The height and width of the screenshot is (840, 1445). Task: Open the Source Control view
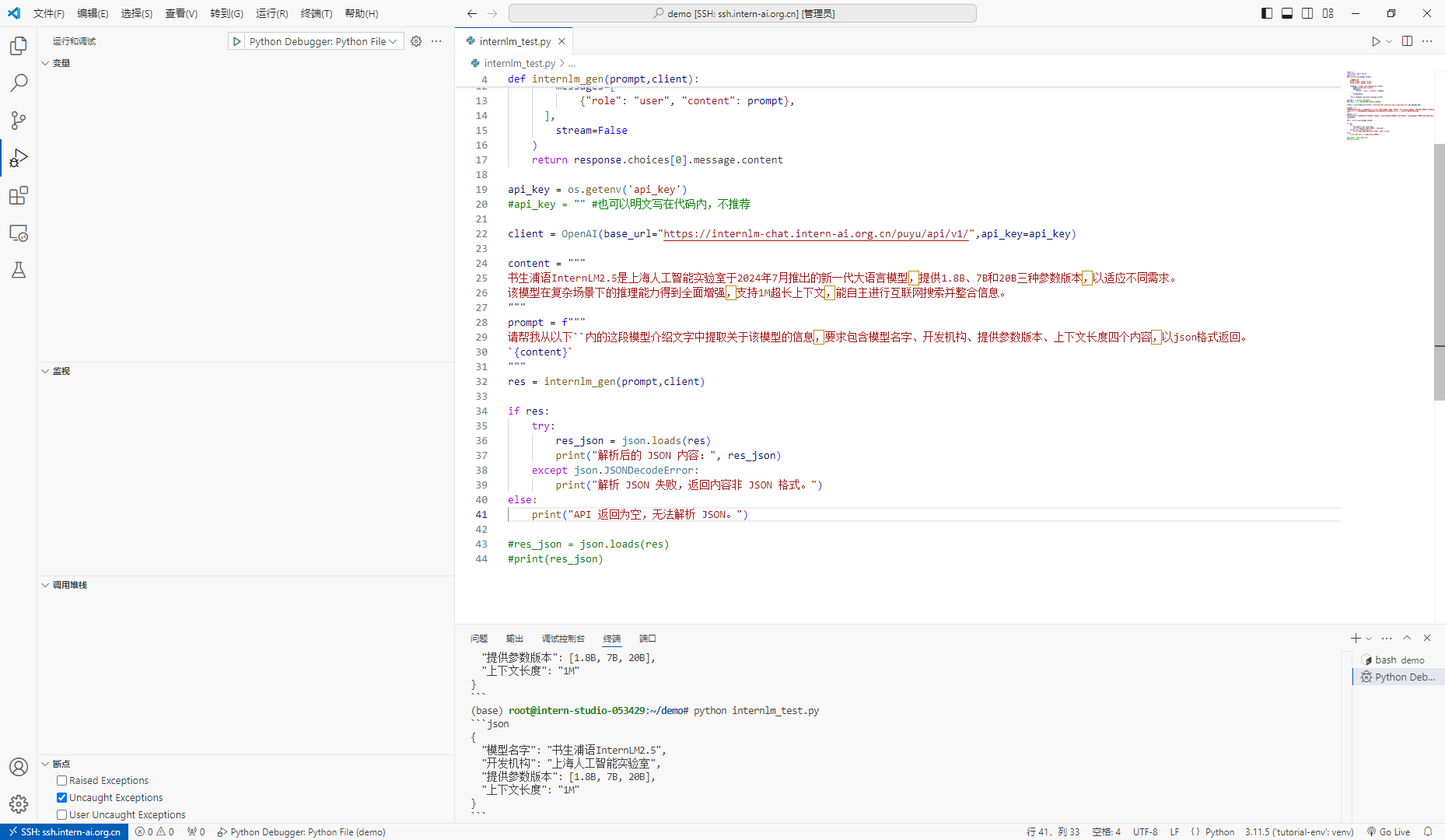[19, 121]
